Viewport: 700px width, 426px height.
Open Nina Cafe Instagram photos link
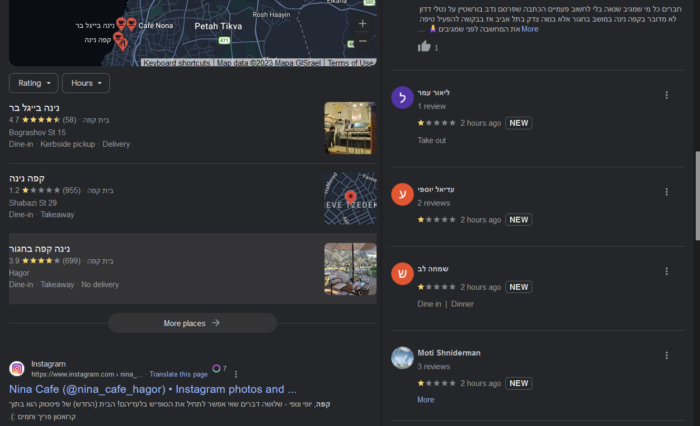(153, 389)
